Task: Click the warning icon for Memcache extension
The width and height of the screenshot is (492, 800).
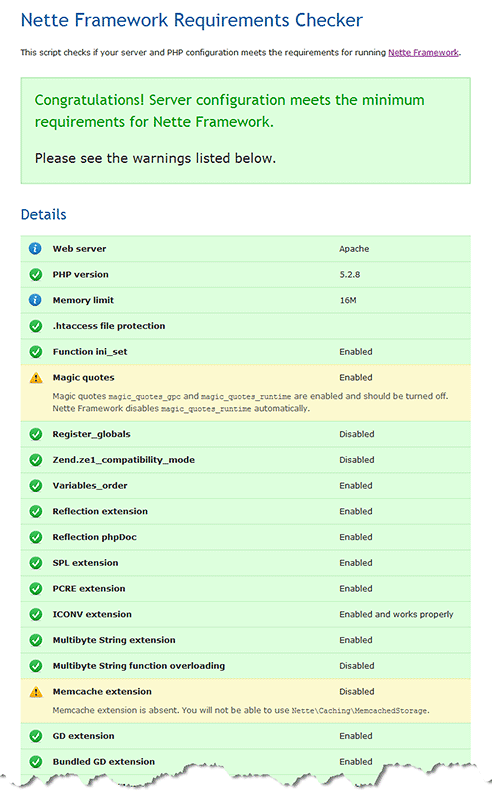Action: [36, 691]
